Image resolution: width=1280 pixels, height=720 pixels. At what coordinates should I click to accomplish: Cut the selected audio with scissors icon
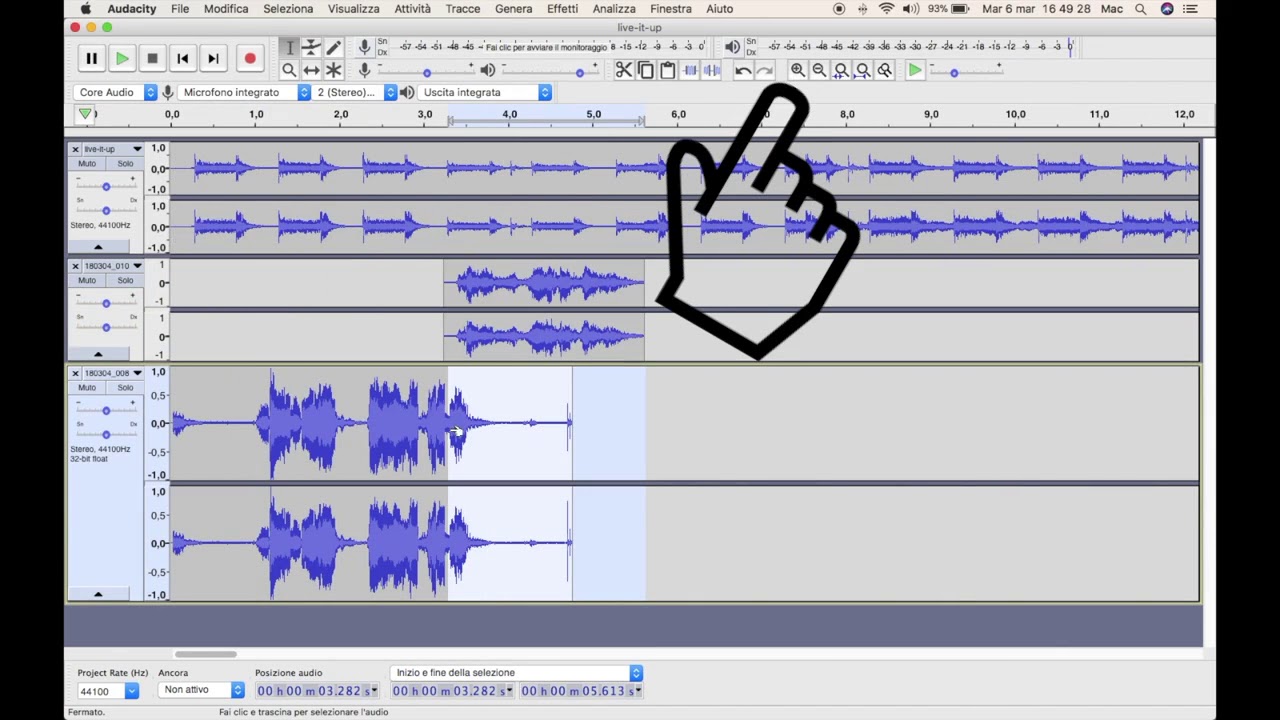tap(623, 70)
